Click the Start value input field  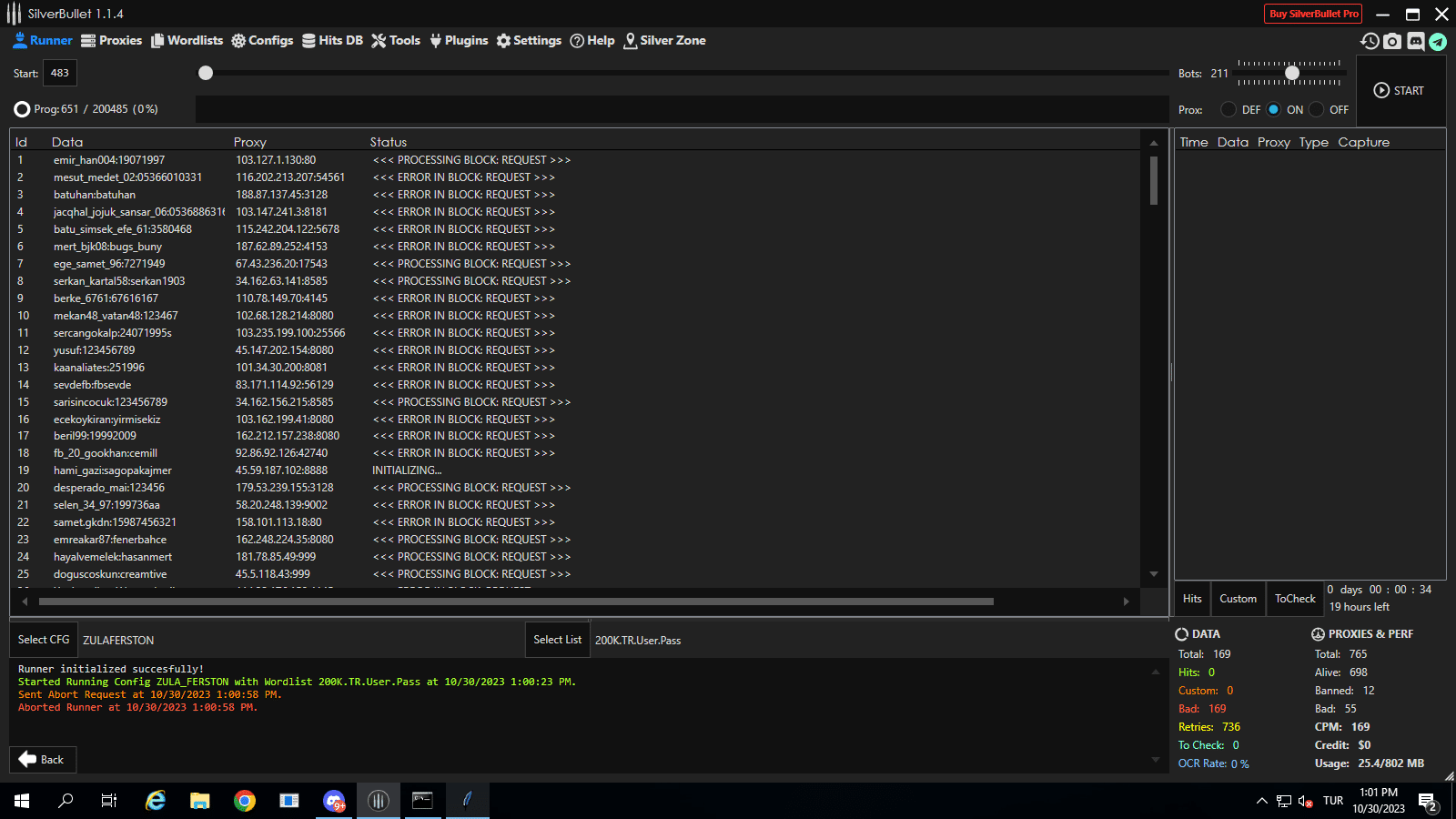click(60, 73)
